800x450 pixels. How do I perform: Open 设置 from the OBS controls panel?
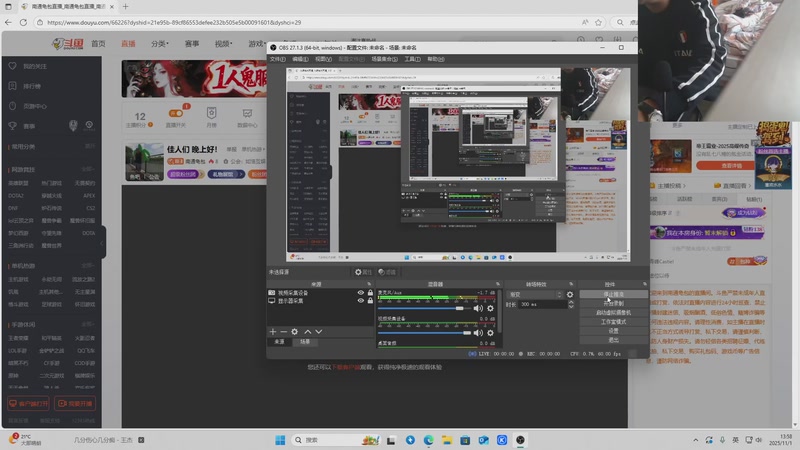click(613, 331)
